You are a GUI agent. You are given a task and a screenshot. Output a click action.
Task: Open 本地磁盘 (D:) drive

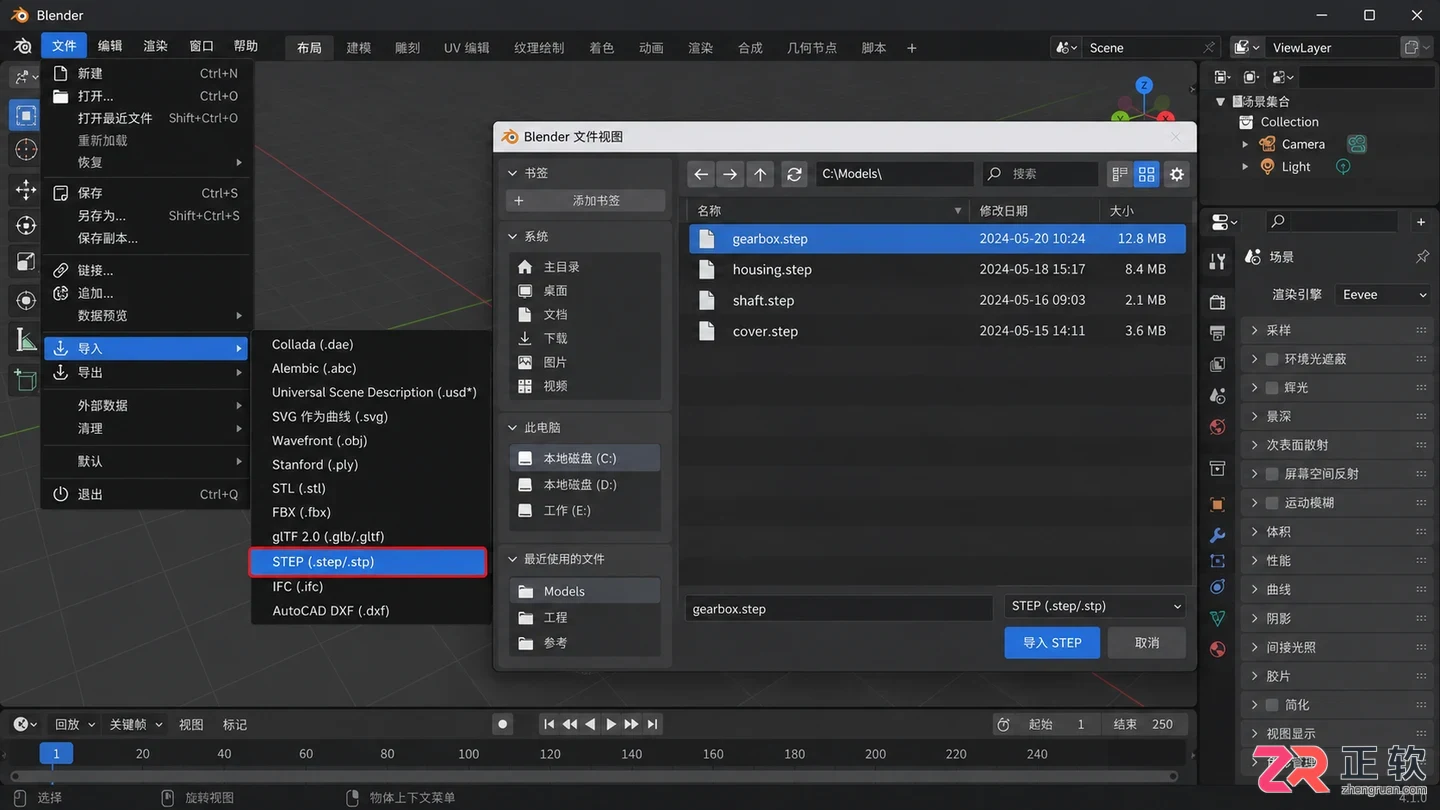point(585,485)
